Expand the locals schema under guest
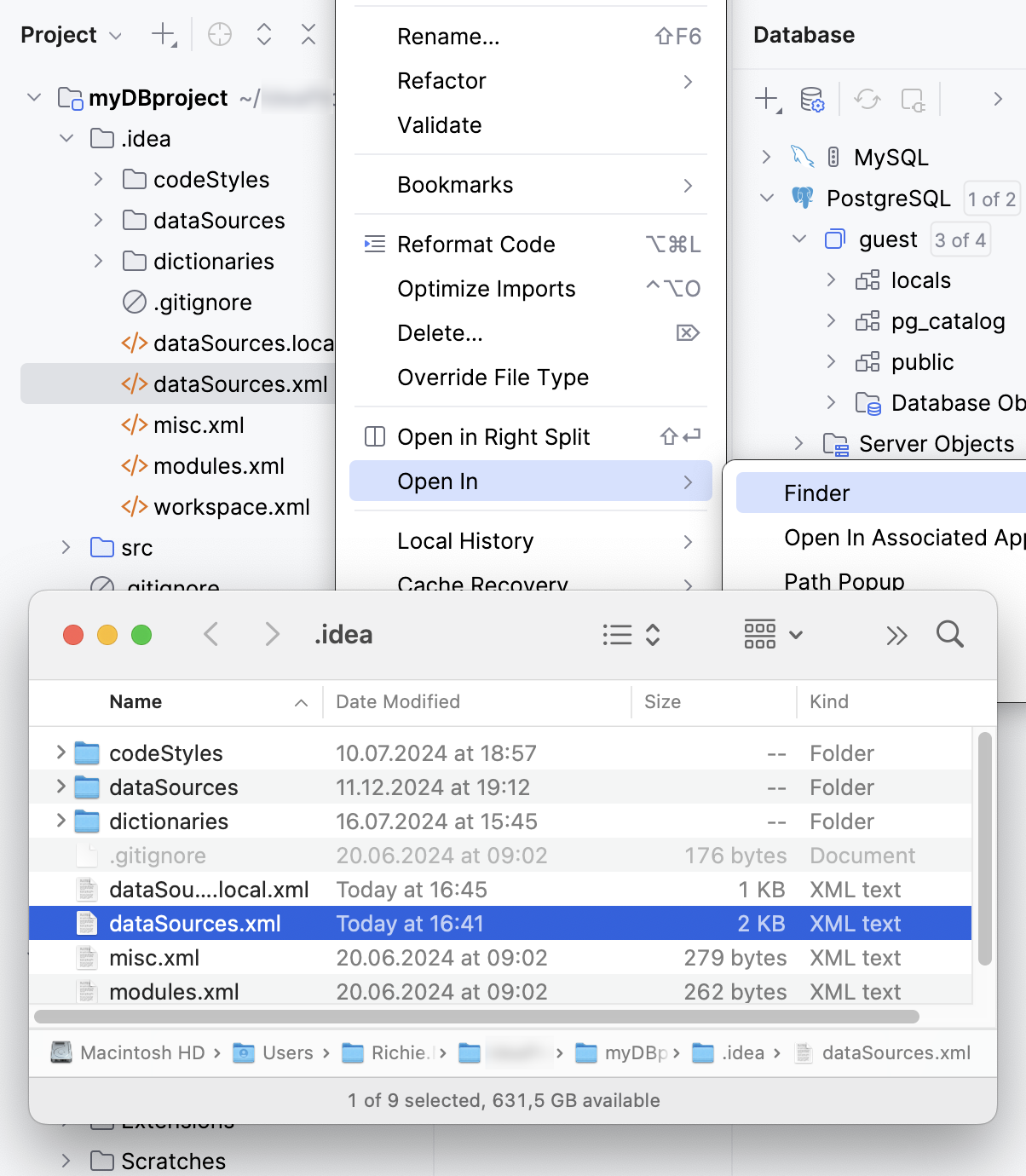1026x1176 pixels. (x=830, y=280)
